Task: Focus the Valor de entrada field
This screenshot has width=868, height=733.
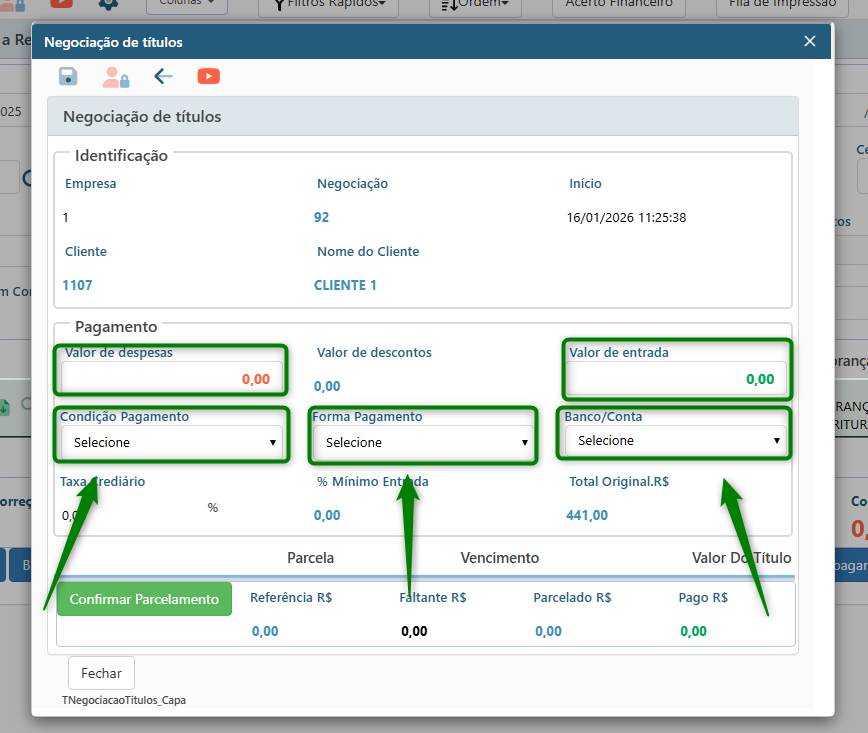Action: 676,379
